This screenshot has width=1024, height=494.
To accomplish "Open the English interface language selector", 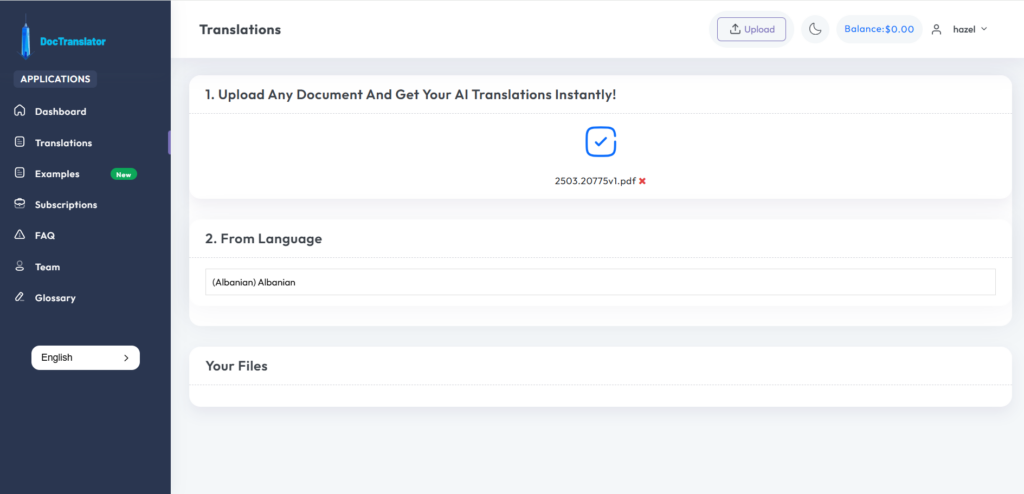I will (x=86, y=357).
